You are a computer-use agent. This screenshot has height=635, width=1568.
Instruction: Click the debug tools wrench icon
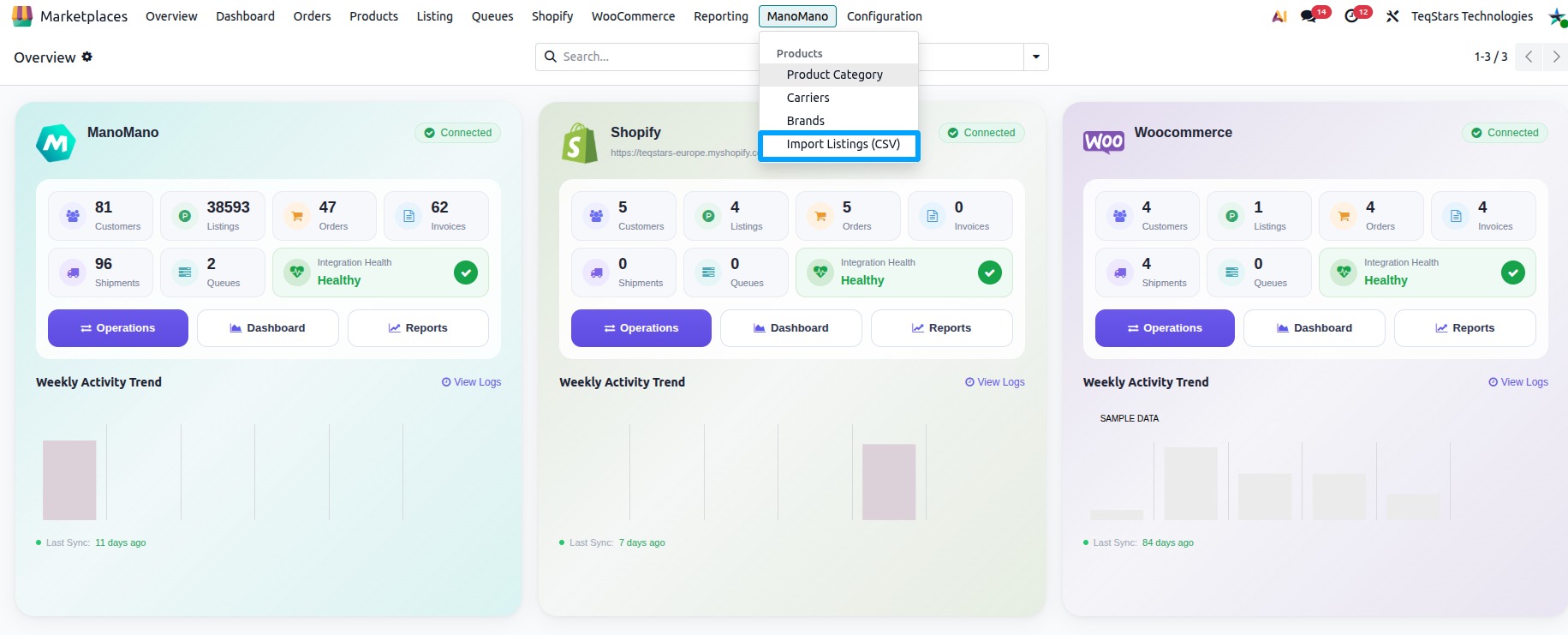click(1392, 16)
